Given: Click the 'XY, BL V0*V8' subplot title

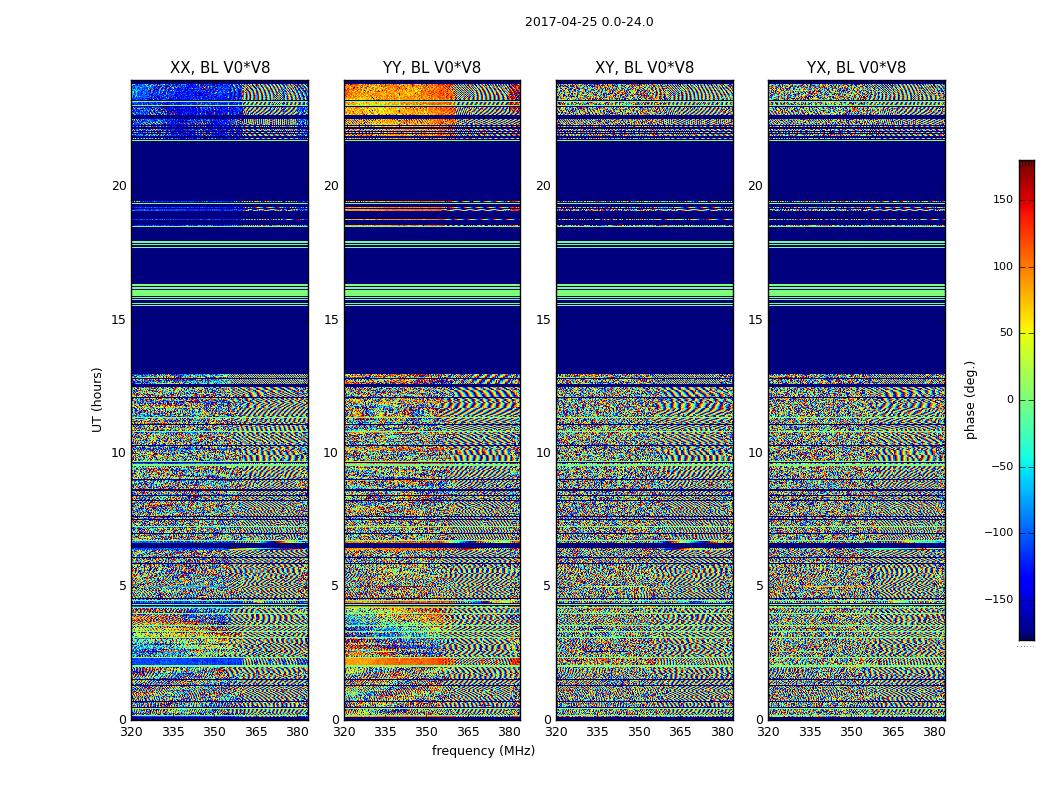Looking at the screenshot, I should [x=644, y=68].
